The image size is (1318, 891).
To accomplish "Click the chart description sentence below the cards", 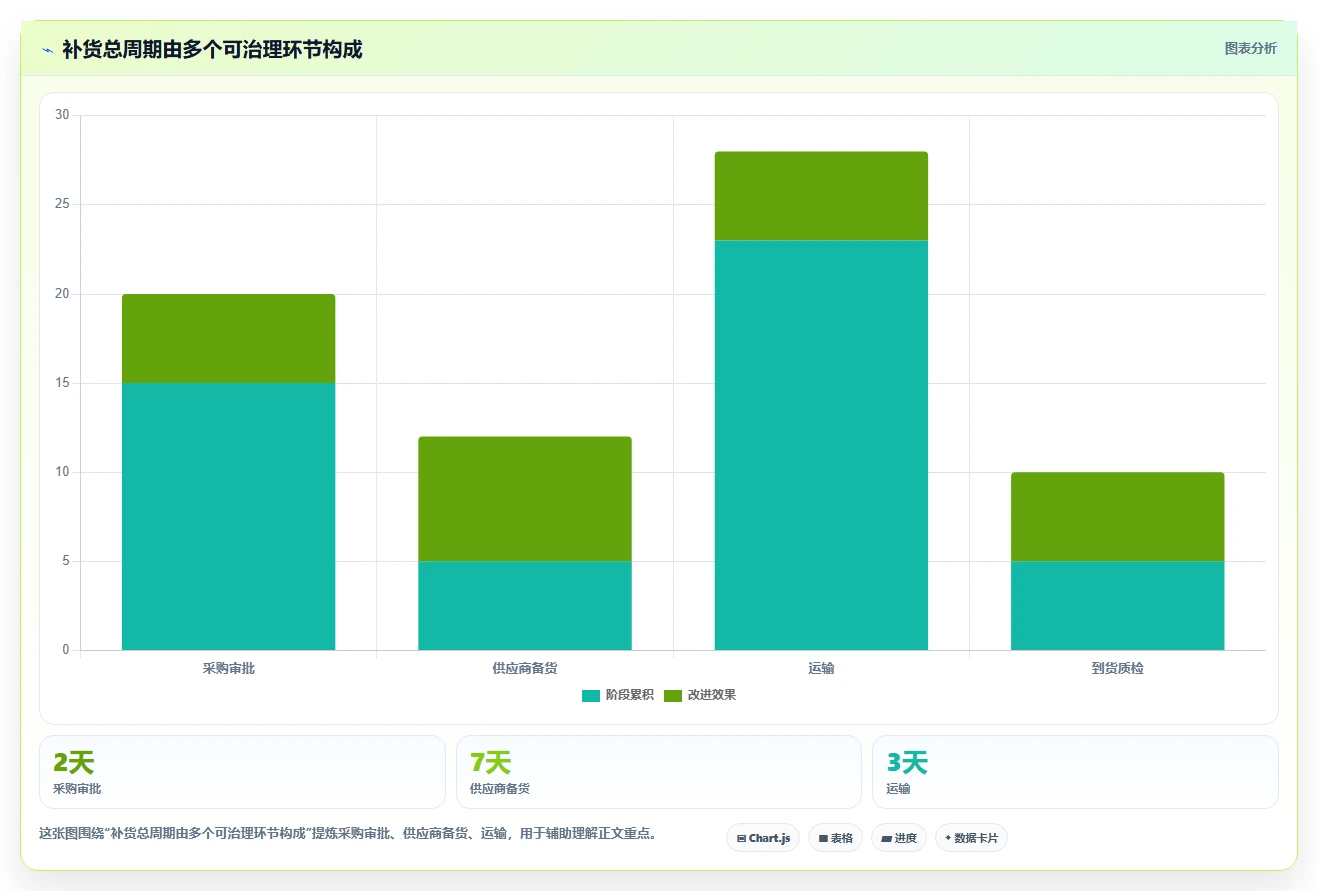I will (350, 833).
